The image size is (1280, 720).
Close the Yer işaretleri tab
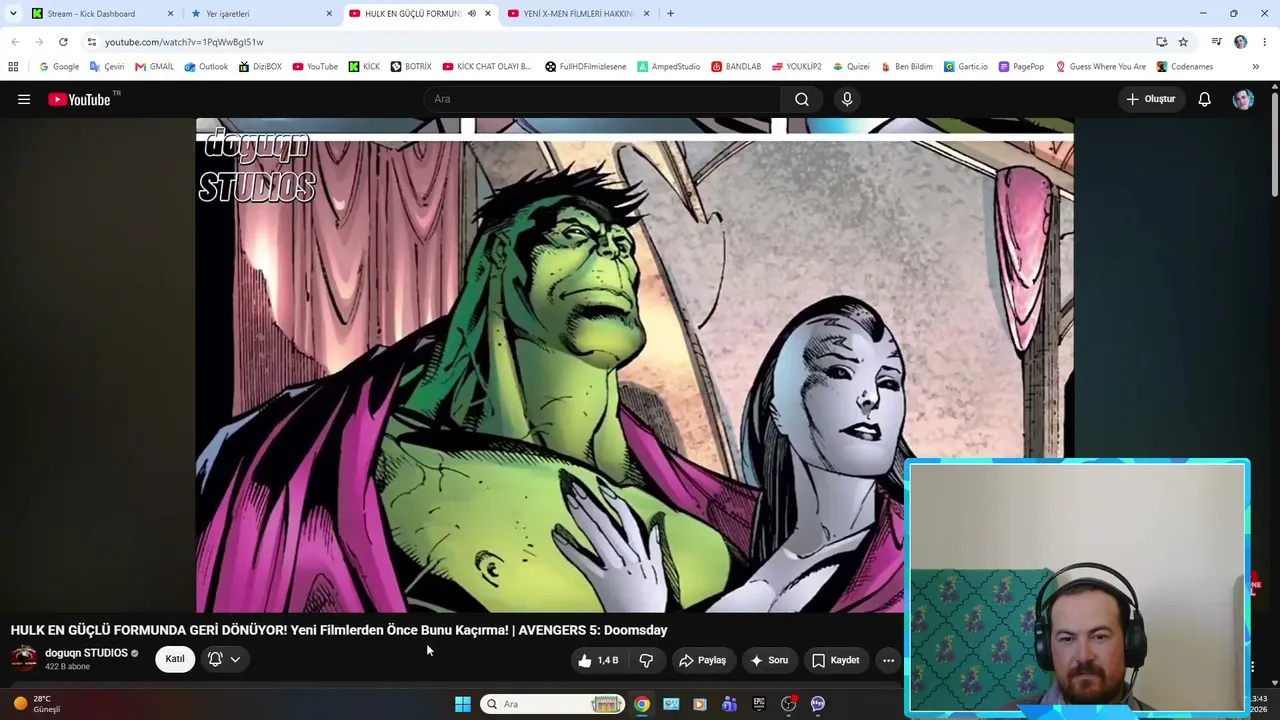pyautogui.click(x=329, y=14)
